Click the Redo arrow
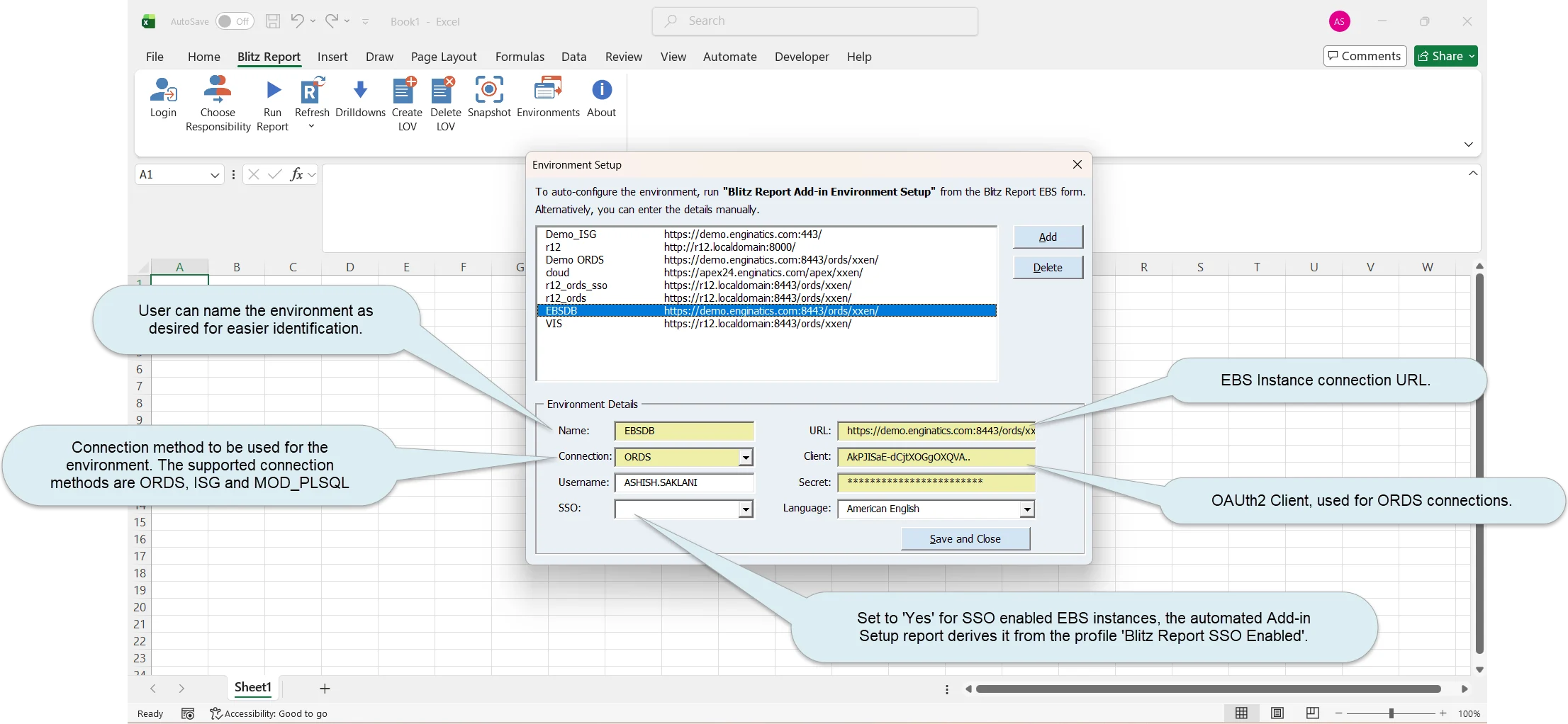This screenshot has width=1568, height=724. [x=332, y=21]
